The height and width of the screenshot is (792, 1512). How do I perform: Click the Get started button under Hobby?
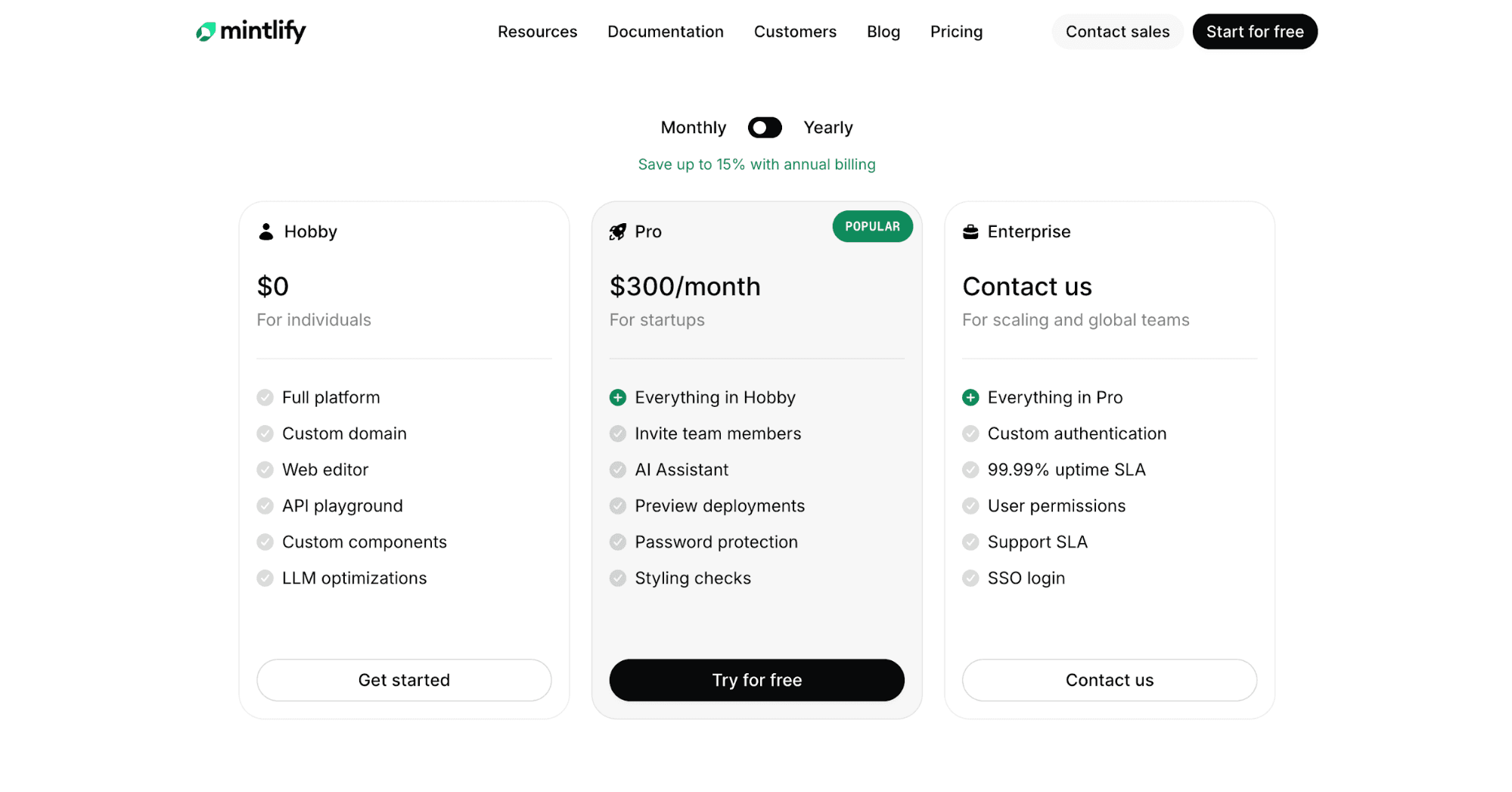tap(404, 680)
